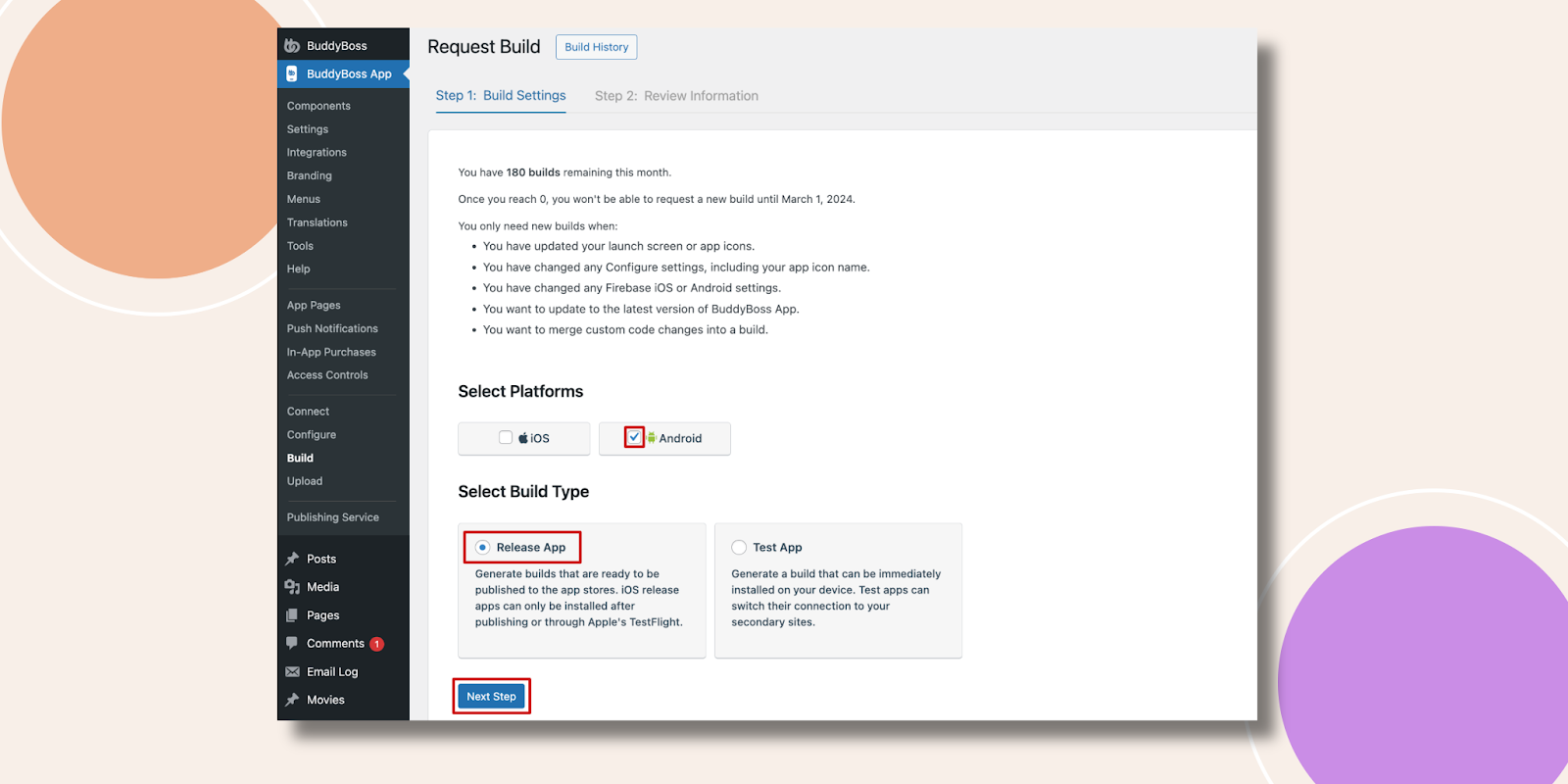Viewport: 1568px width, 784px height.
Task: Open Branding submenu item
Action: coord(310,176)
